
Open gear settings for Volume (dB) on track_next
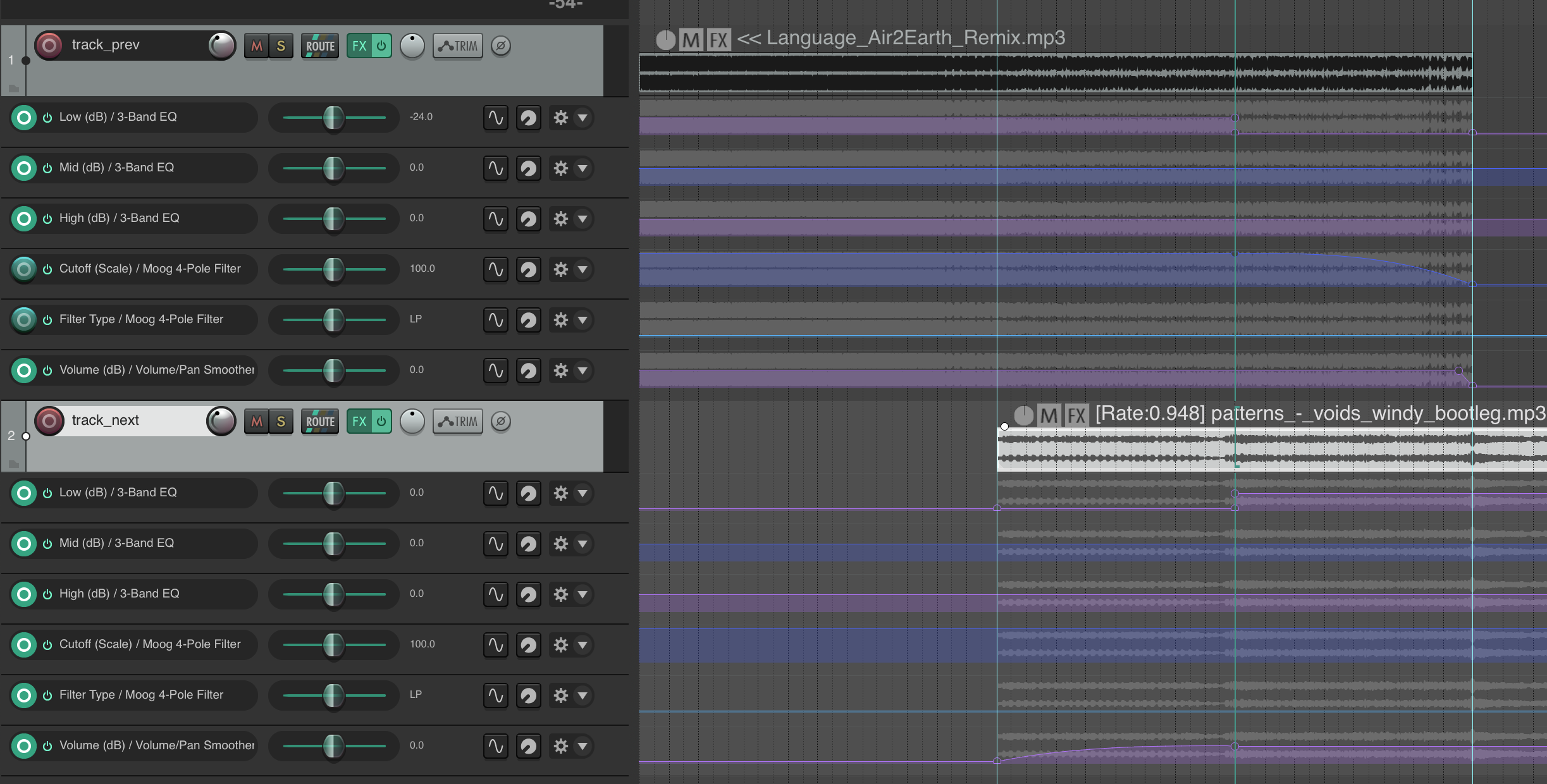point(560,746)
